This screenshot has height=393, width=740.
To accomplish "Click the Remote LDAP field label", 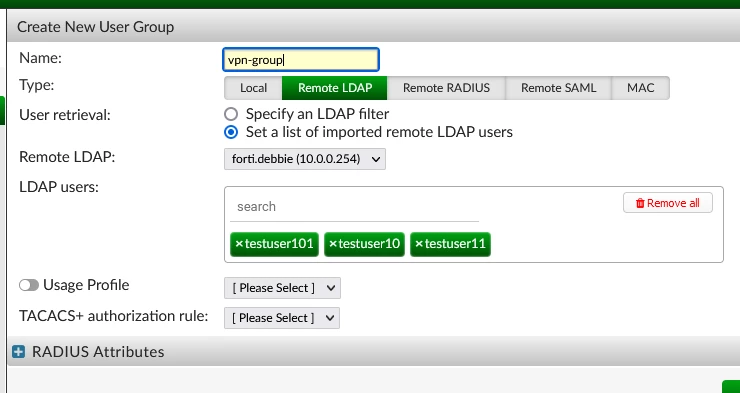I will point(67,157).
